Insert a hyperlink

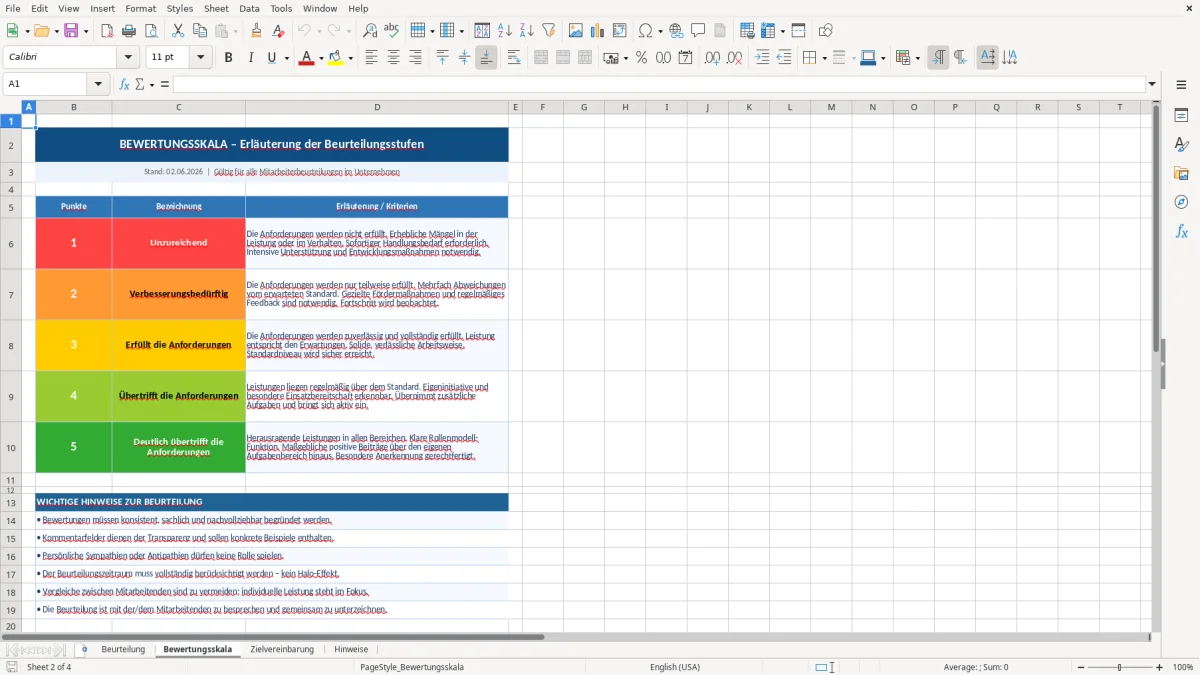[676, 31]
